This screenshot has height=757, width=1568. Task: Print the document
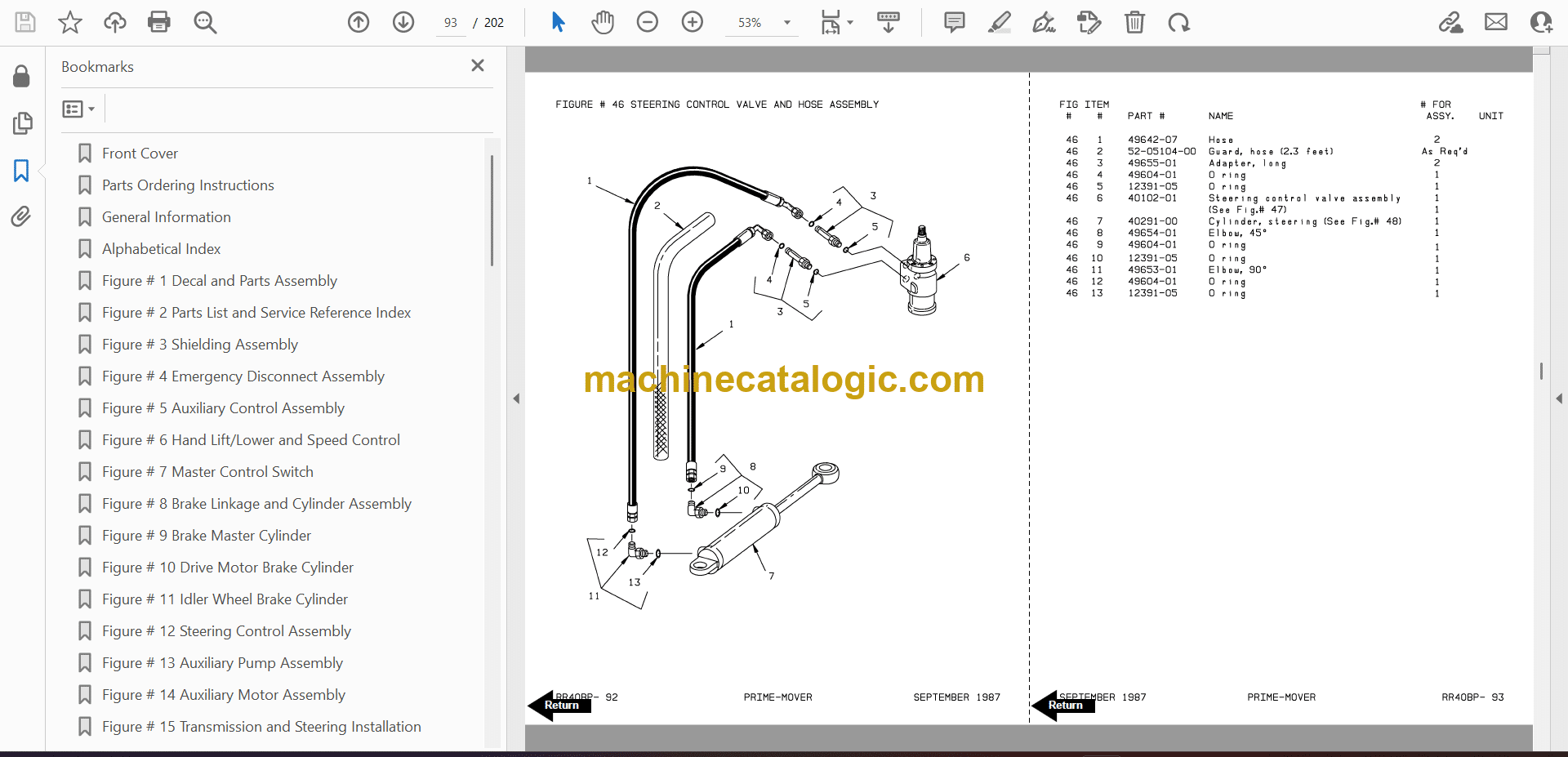(x=159, y=22)
